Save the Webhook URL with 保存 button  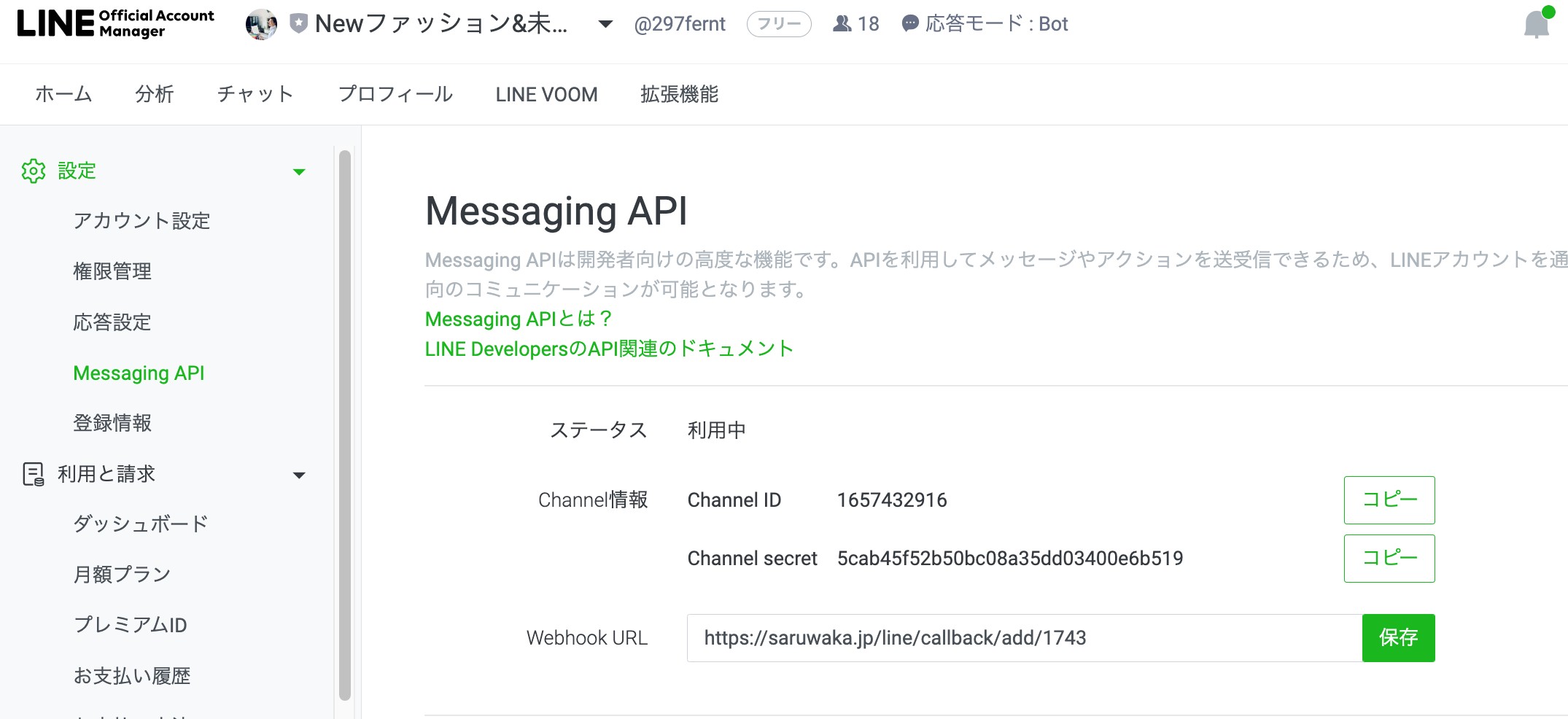pos(1398,638)
